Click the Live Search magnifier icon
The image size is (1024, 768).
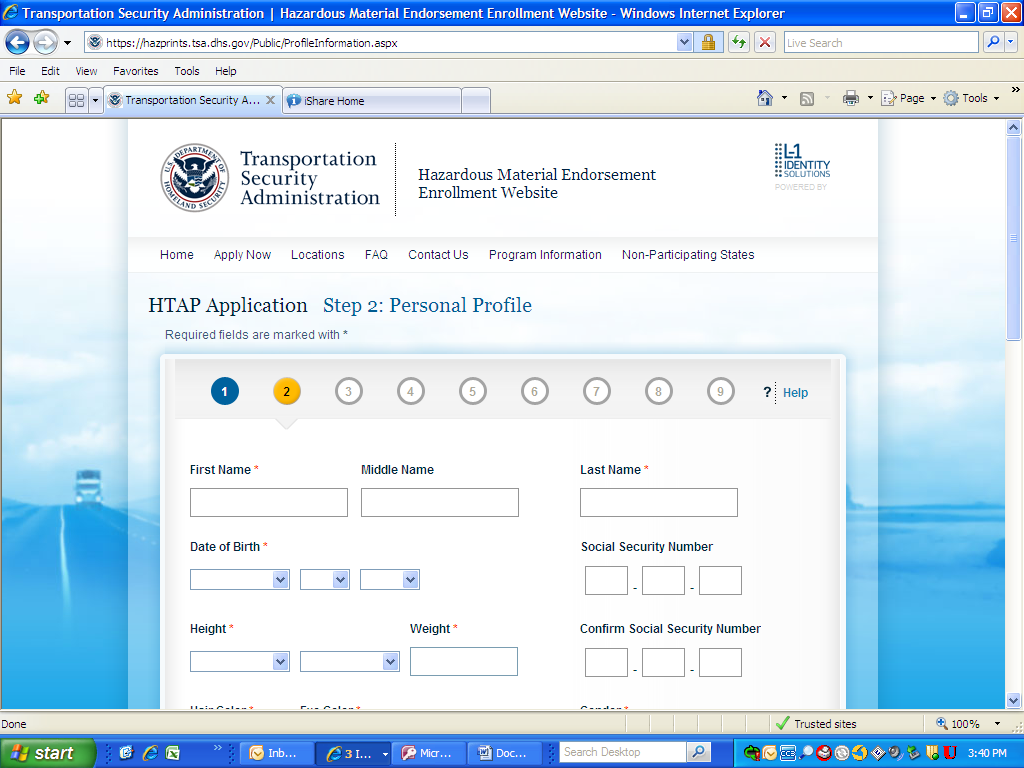click(x=993, y=42)
